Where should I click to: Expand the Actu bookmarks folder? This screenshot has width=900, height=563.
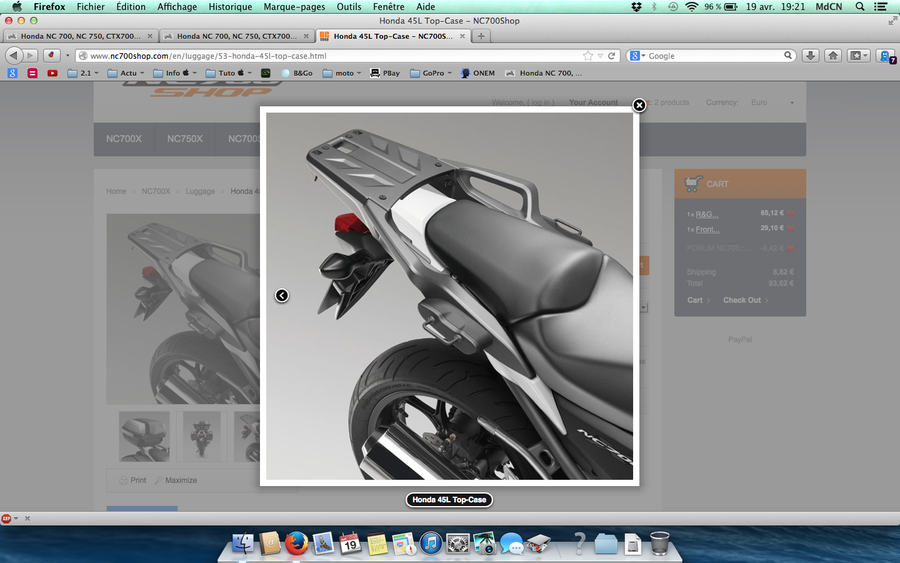coord(128,73)
